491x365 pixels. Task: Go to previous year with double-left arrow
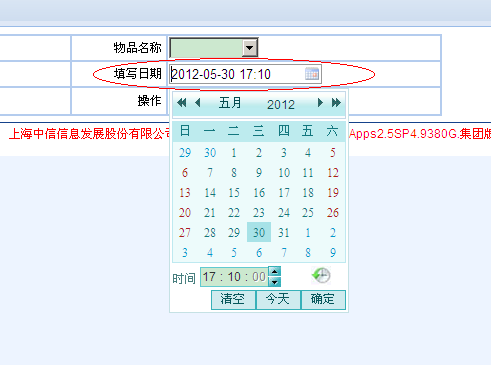182,103
